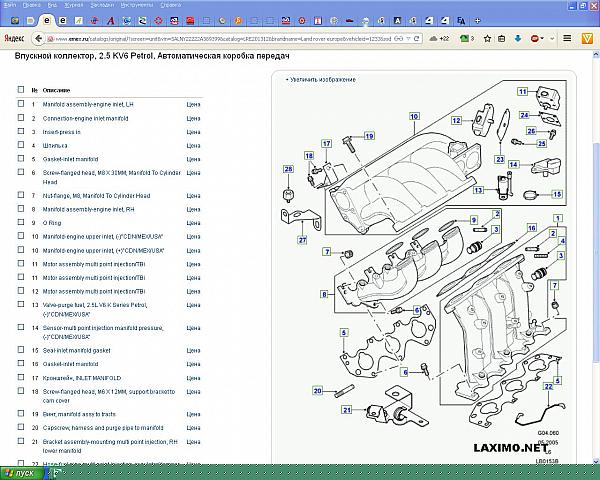Check the box for Seal-inlet manifold gasket
Screen dimensions: 600x480
(21, 350)
